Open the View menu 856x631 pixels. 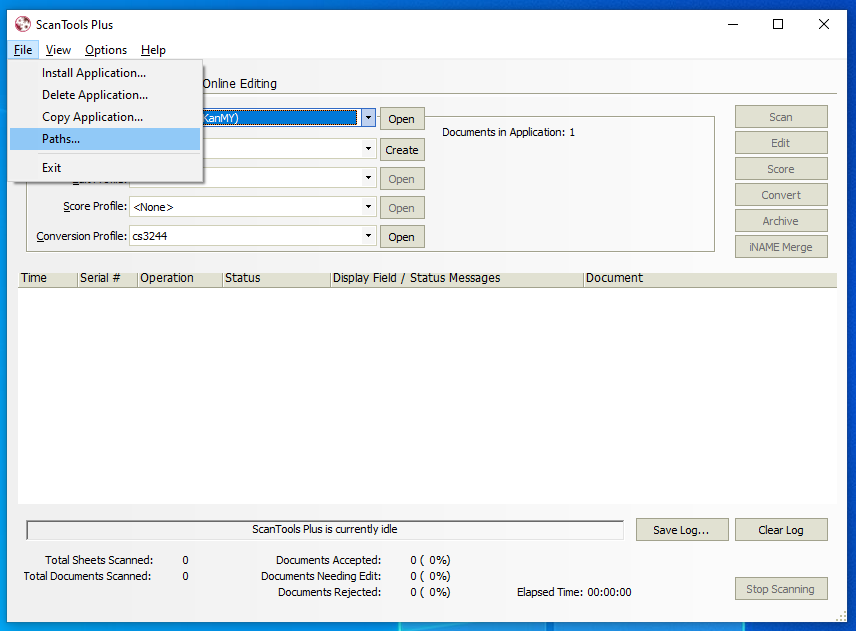click(58, 50)
